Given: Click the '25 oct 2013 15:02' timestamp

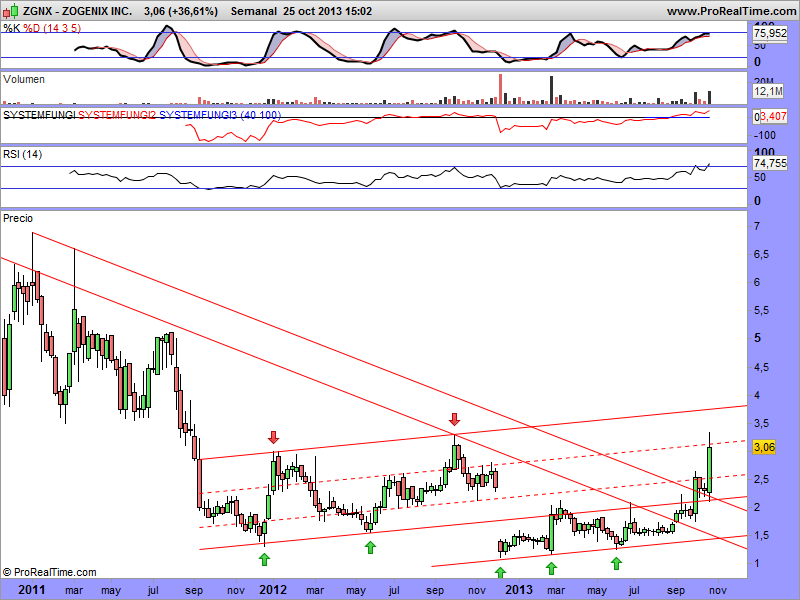Looking at the screenshot, I should (x=328, y=11).
